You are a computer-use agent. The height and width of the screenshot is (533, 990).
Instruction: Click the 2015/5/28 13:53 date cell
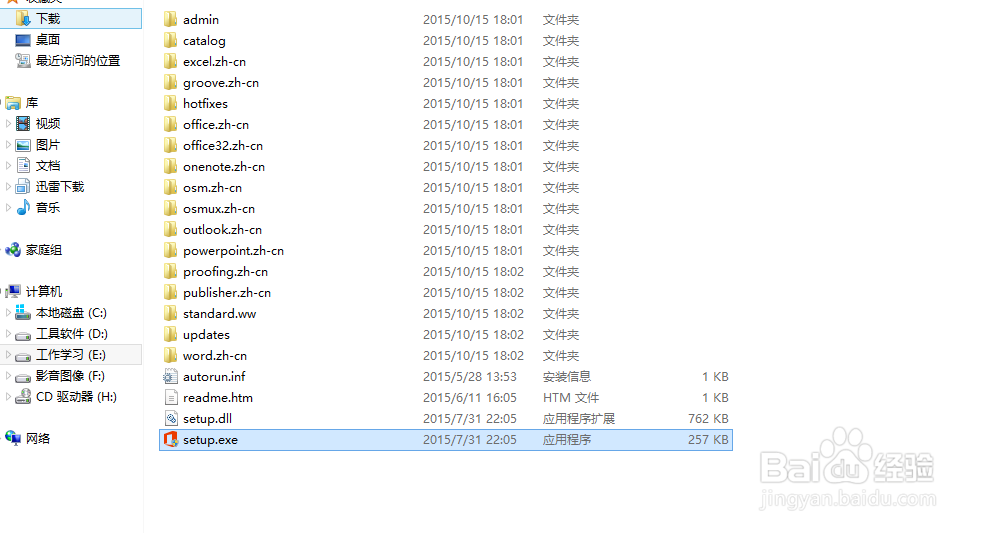pos(470,377)
